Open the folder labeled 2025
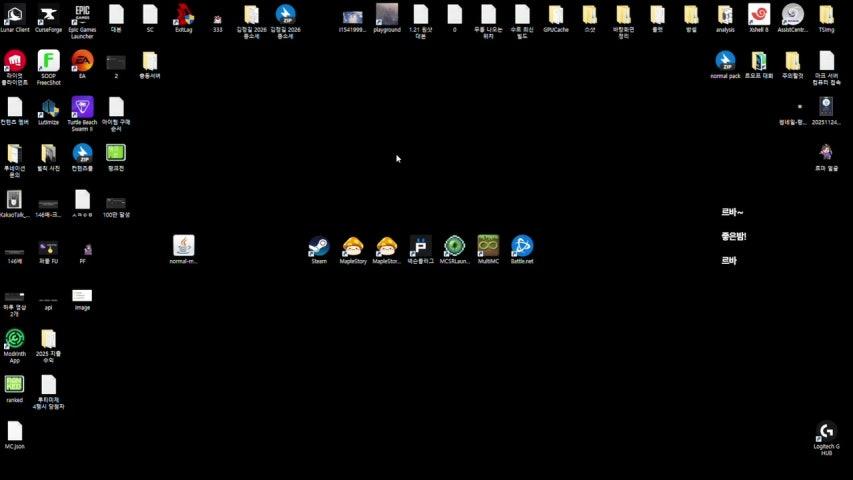Screen dimensions: 853x480 [48, 339]
